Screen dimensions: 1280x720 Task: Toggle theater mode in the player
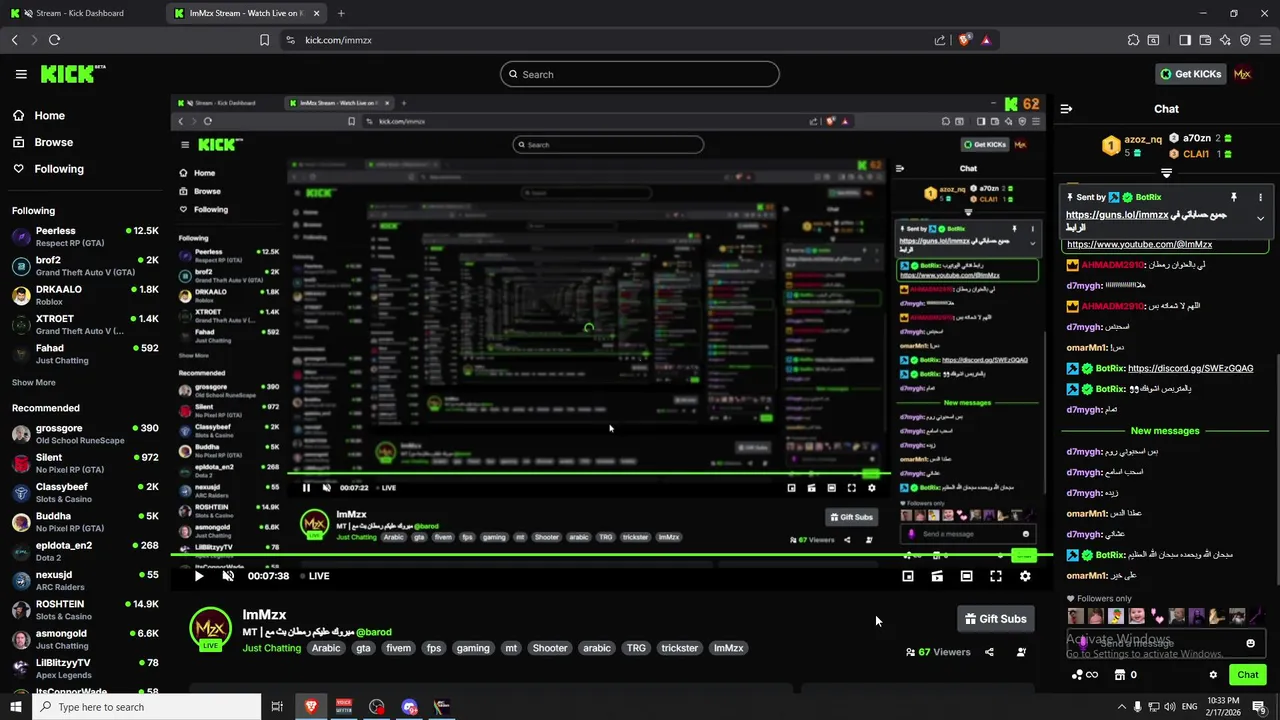(966, 576)
